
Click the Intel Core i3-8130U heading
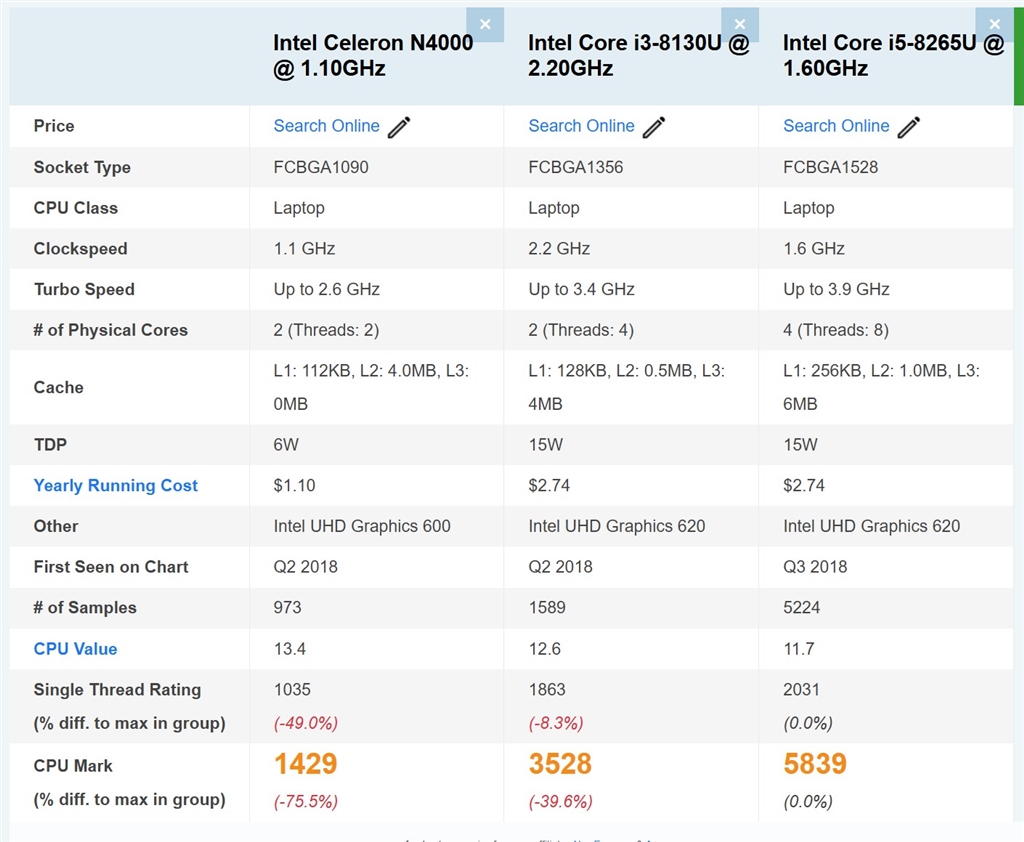coord(638,55)
